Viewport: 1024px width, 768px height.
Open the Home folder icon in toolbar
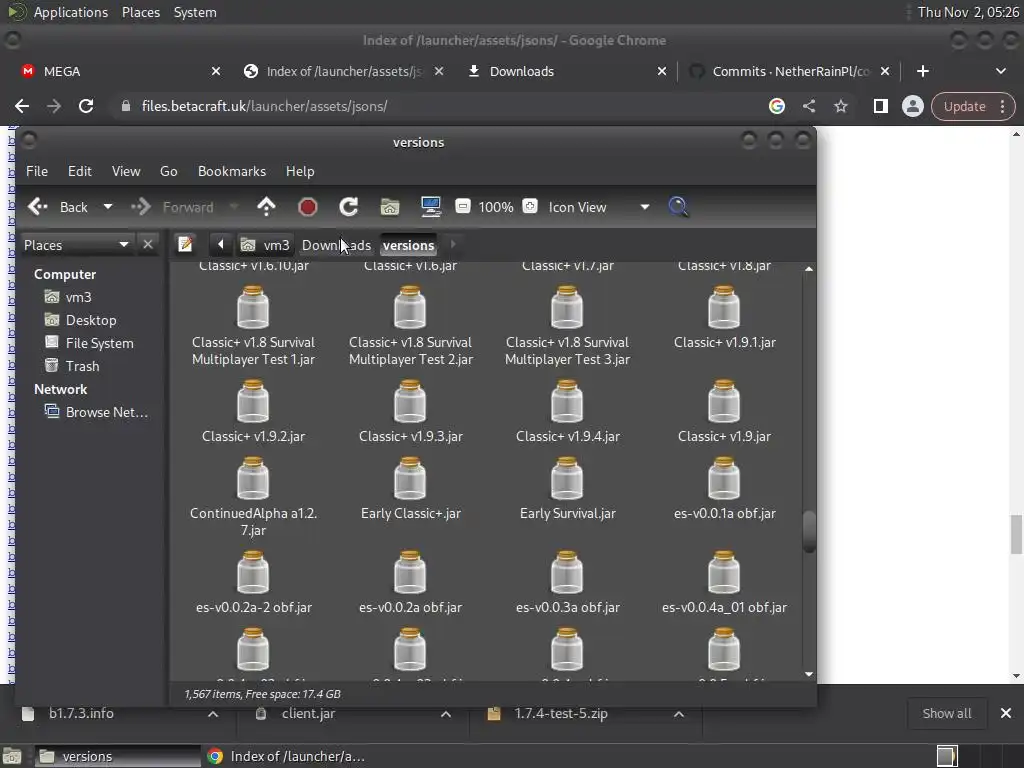point(390,207)
